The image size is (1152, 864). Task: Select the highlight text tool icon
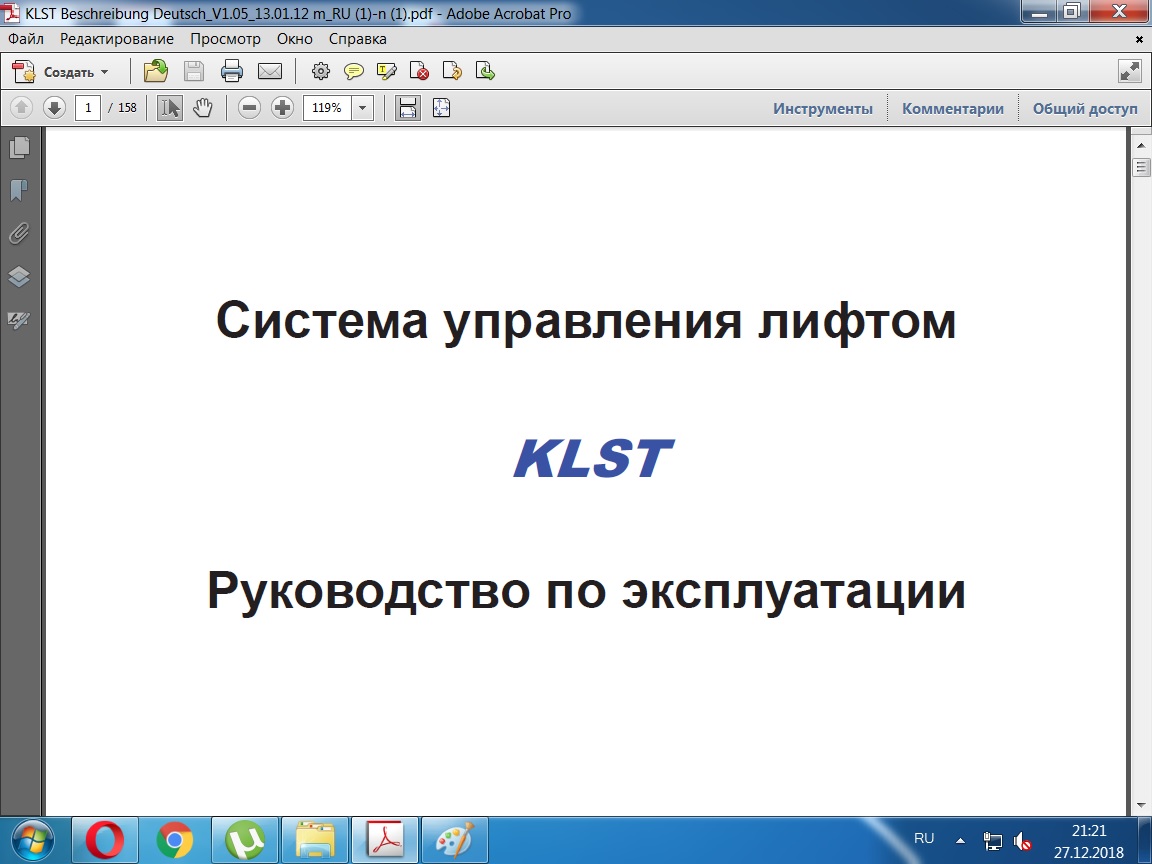(386, 71)
